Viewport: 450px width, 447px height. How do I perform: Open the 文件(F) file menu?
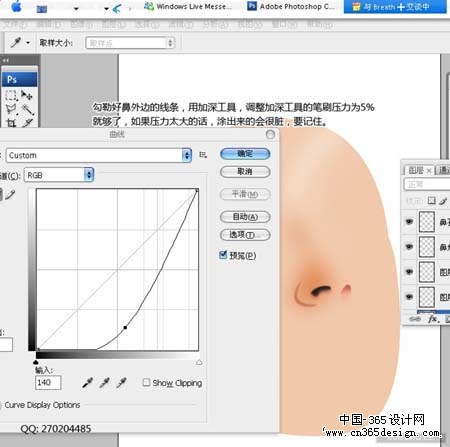click(15, 24)
